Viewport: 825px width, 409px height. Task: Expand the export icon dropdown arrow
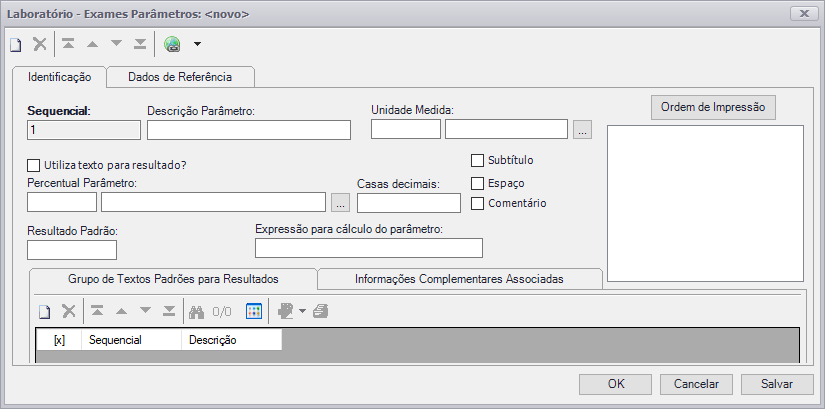302,311
